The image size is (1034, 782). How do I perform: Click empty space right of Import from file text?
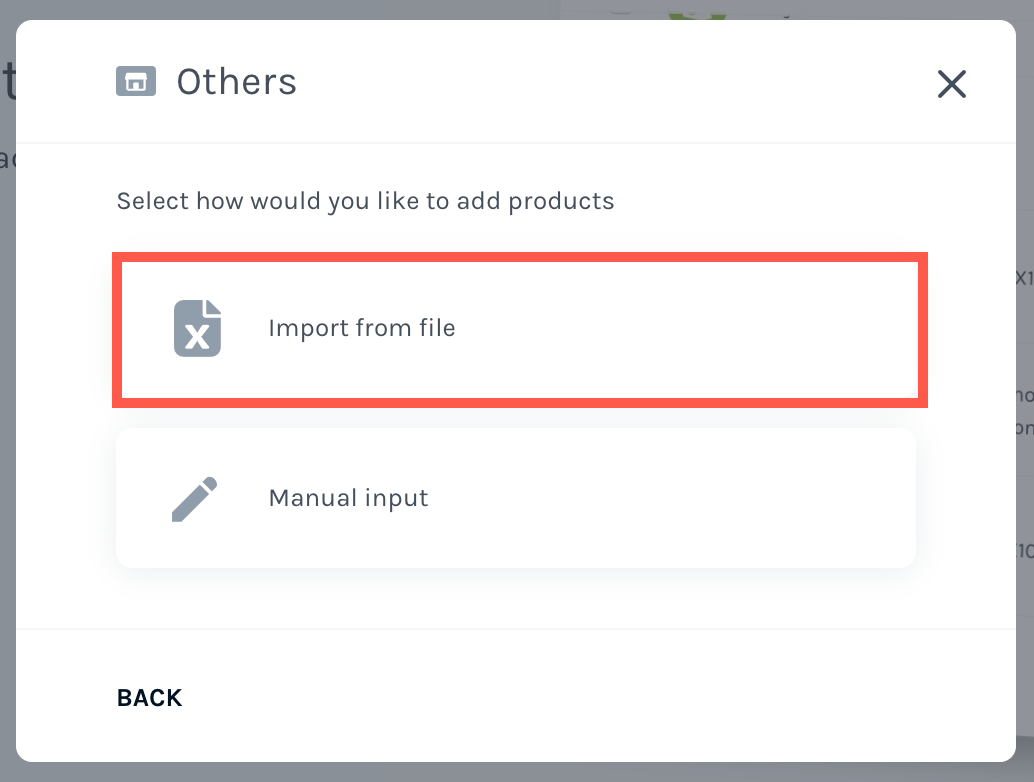pos(686,328)
